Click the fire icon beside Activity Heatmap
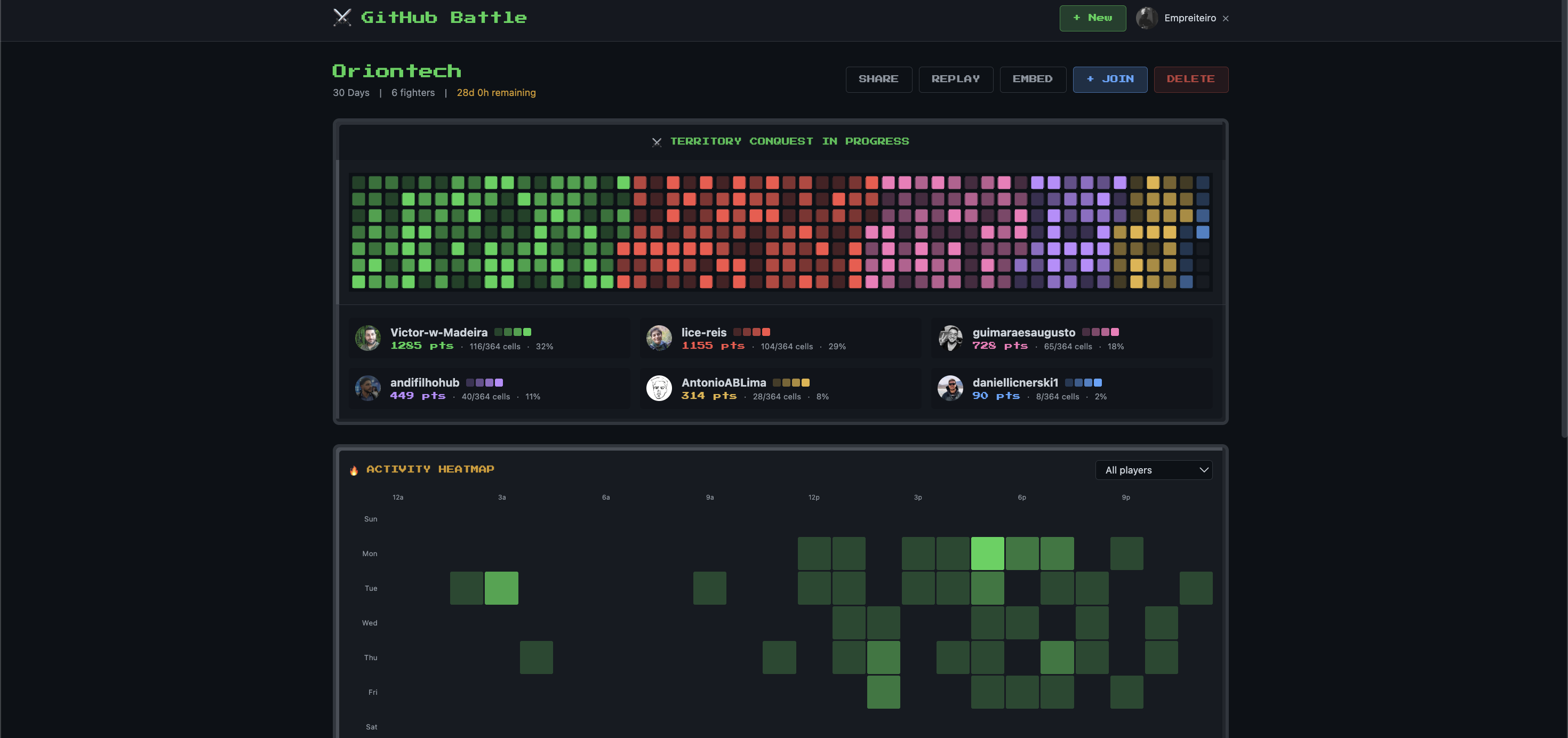The width and height of the screenshot is (1568, 738). coord(354,469)
